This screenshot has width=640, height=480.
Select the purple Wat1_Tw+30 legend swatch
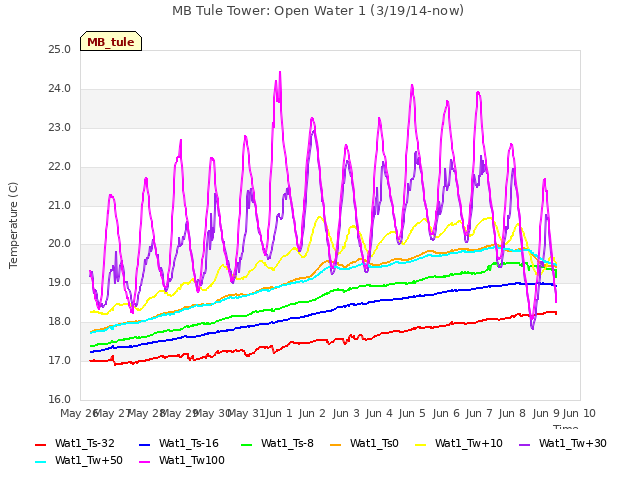[524, 444]
